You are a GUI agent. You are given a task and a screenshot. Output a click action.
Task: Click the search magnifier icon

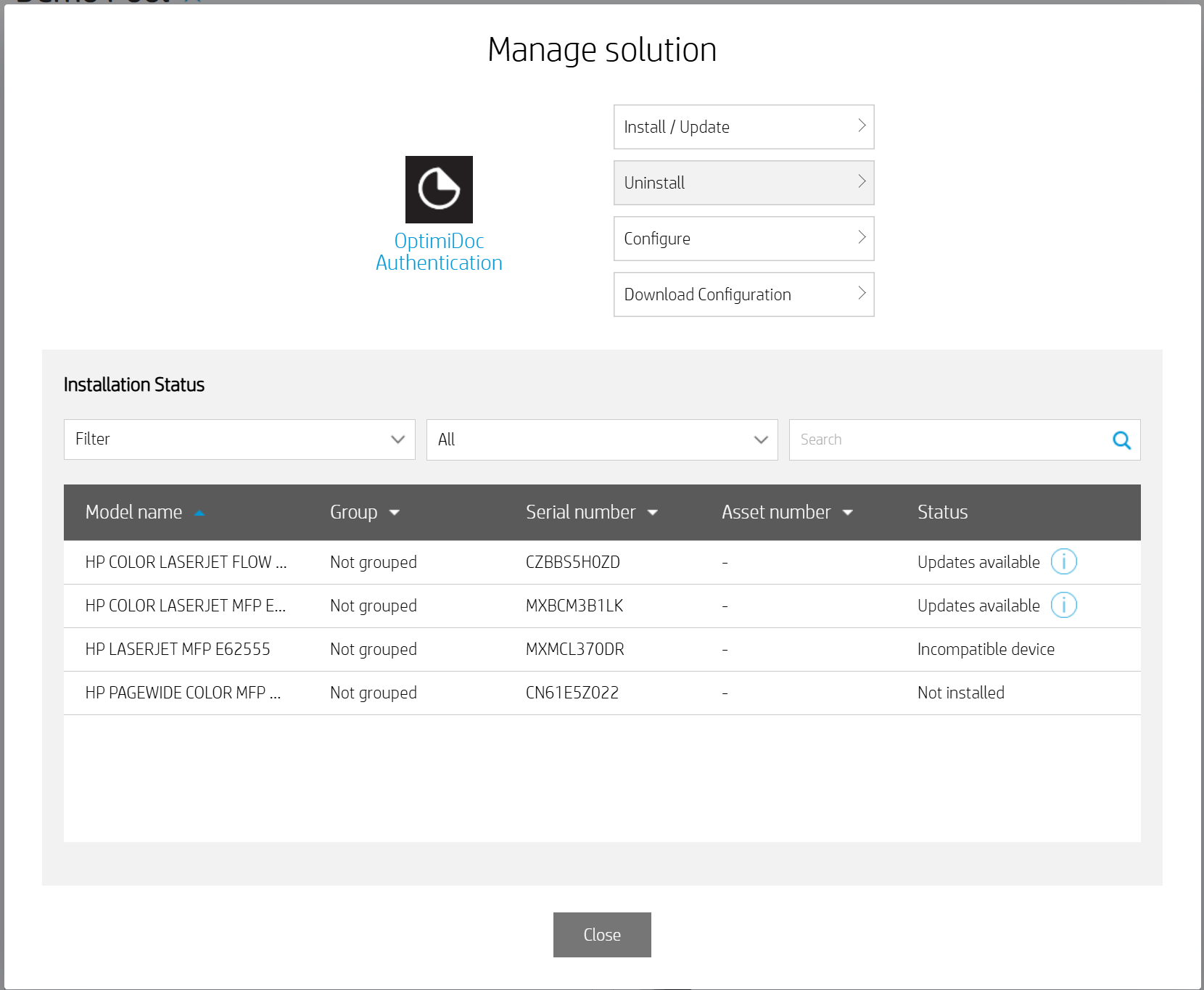coord(1121,440)
